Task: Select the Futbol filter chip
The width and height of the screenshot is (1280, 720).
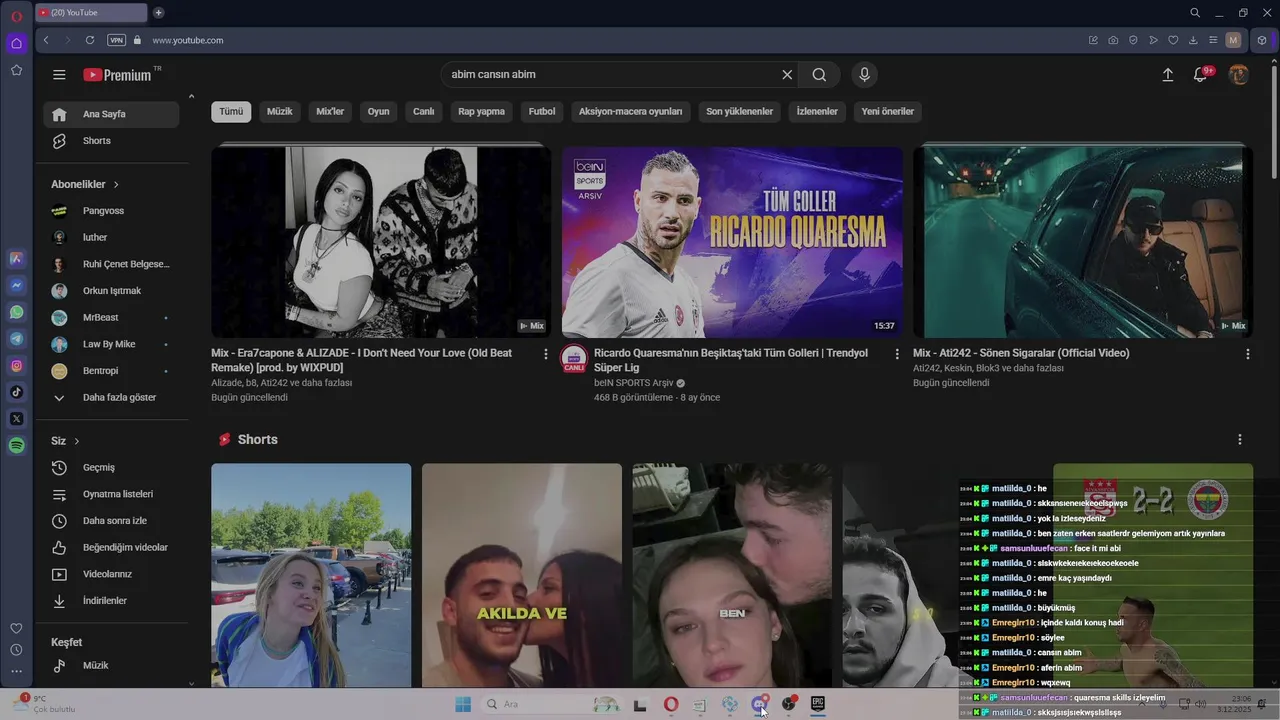Action: 542,112
